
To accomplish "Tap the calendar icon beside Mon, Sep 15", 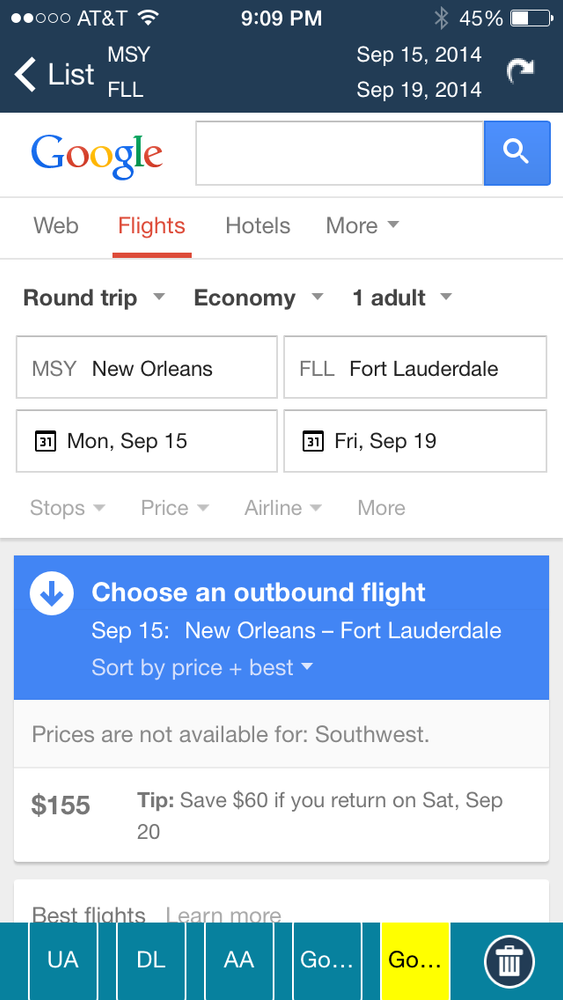I will tap(45, 441).
